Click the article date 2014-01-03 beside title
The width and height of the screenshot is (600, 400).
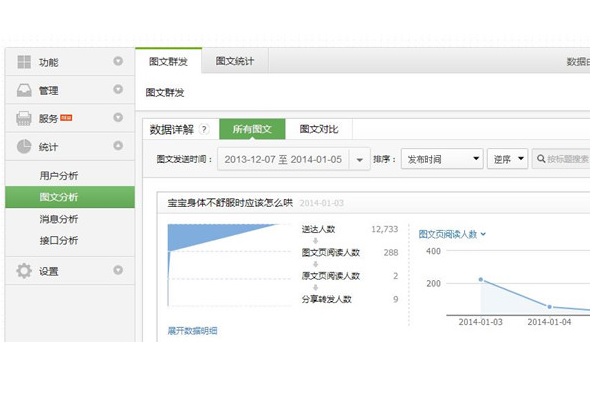click(x=321, y=203)
